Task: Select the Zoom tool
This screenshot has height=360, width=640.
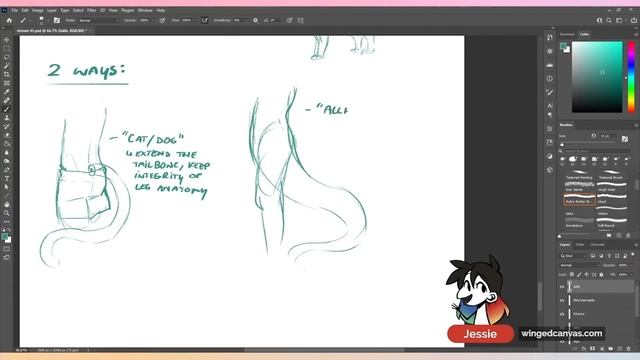Action: point(7,213)
